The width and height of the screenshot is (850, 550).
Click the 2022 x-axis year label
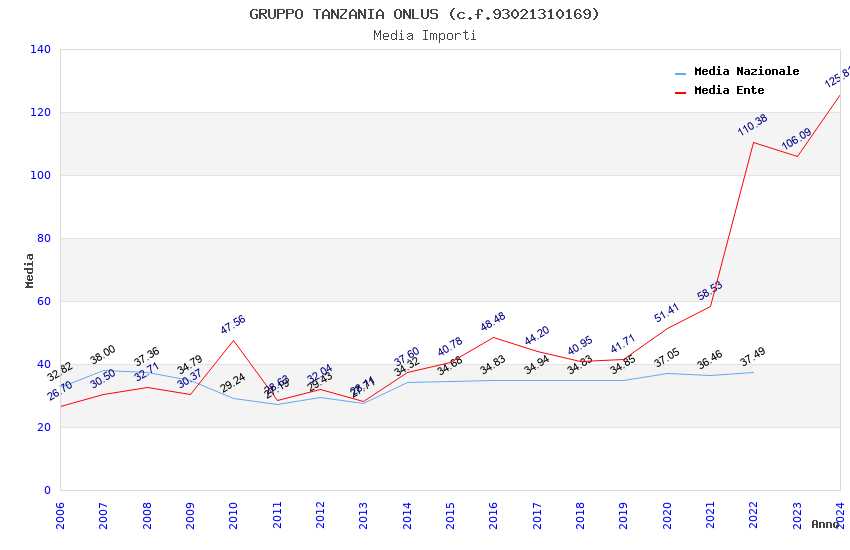754,515
